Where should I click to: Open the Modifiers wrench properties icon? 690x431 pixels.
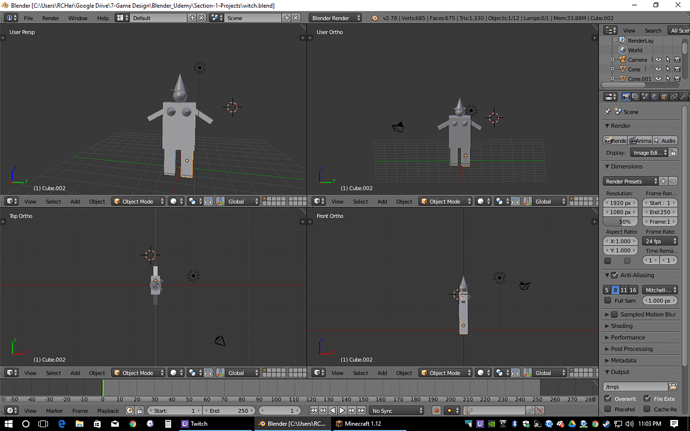pyautogui.click(x=683, y=96)
